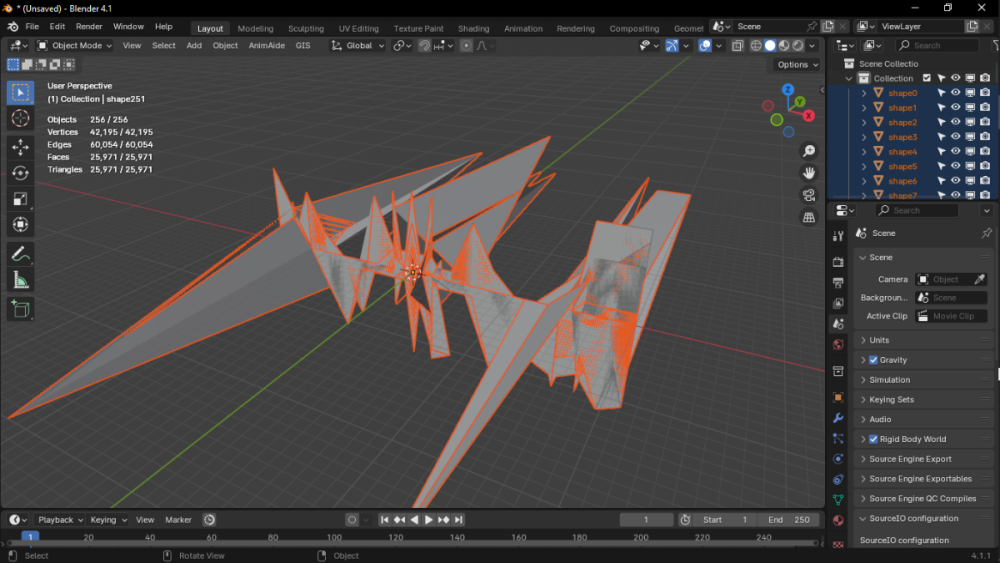The width and height of the screenshot is (1000, 563).
Task: Uncheck Rigid Body World checkbox
Action: pyautogui.click(x=873, y=439)
